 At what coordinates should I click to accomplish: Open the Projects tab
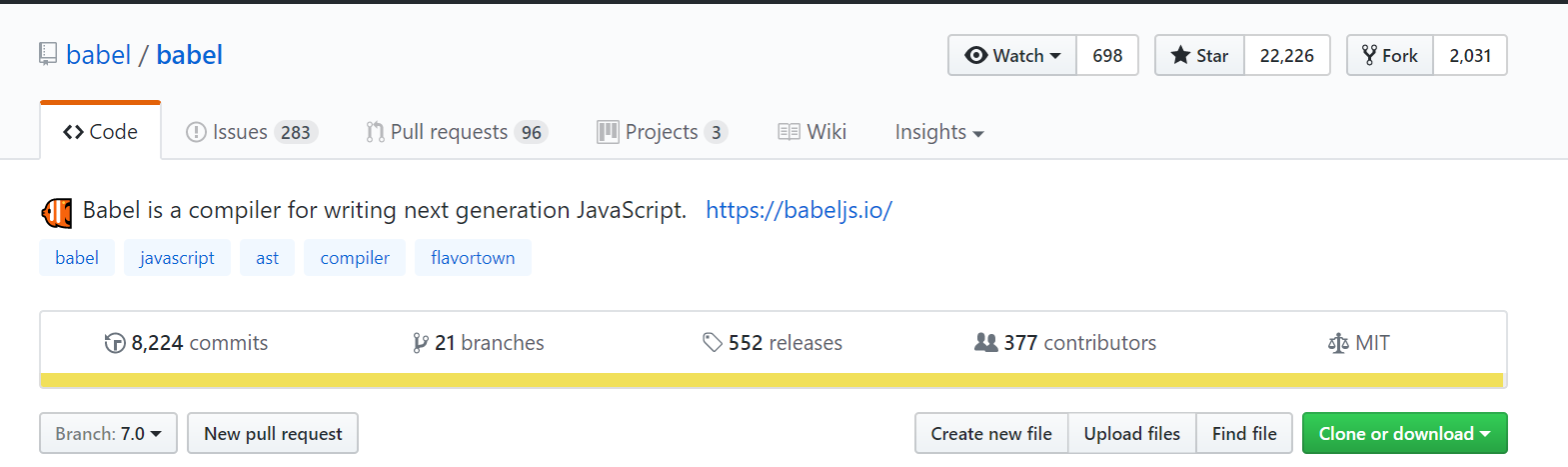coord(663,132)
